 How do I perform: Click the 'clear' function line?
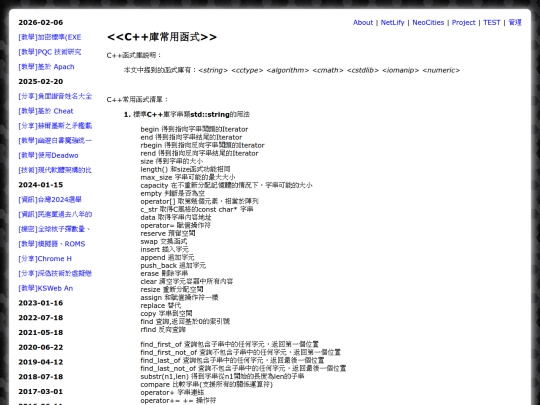[x=187, y=281]
